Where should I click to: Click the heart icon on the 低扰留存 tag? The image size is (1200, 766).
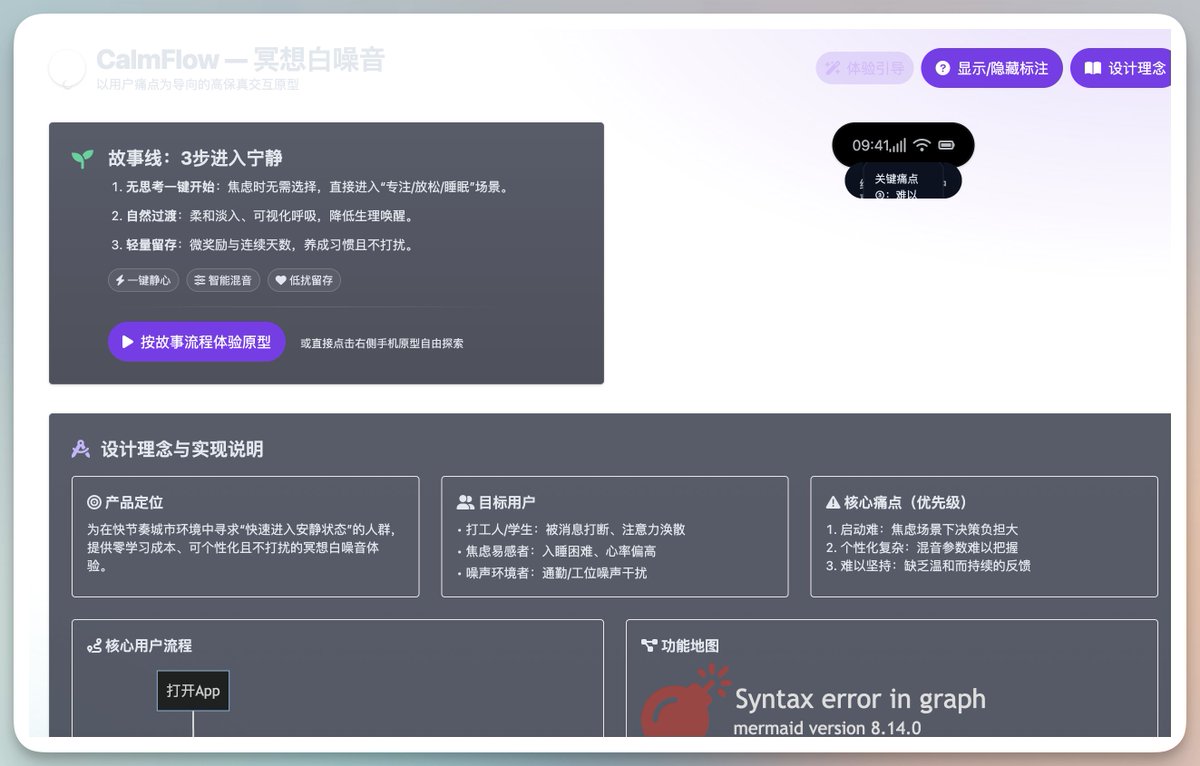(281, 280)
